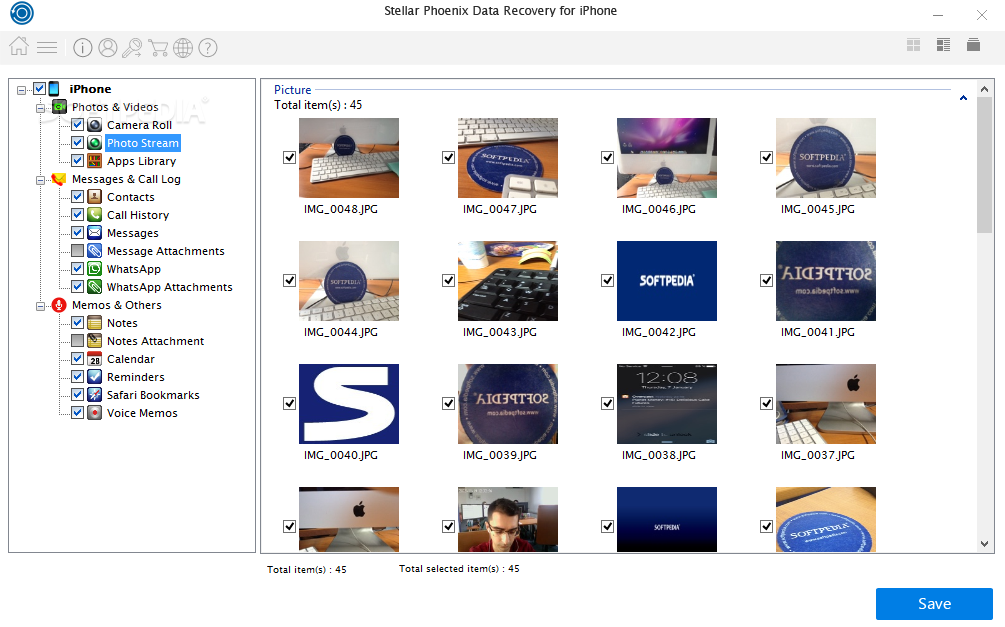Switch to thumbnail grid view icon
The width and height of the screenshot is (1005, 627).
(x=913, y=45)
